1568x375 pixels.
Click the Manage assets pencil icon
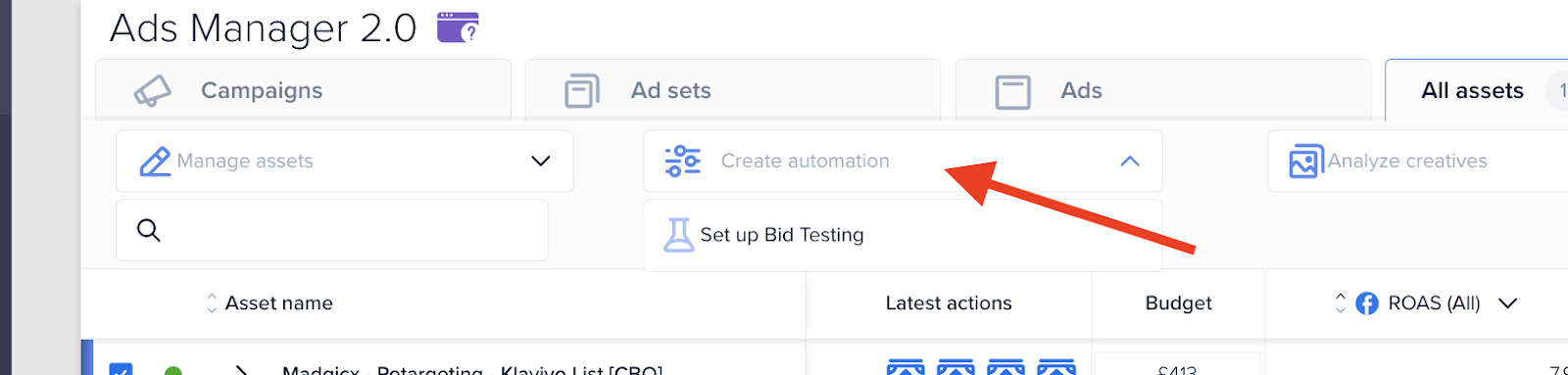(155, 162)
